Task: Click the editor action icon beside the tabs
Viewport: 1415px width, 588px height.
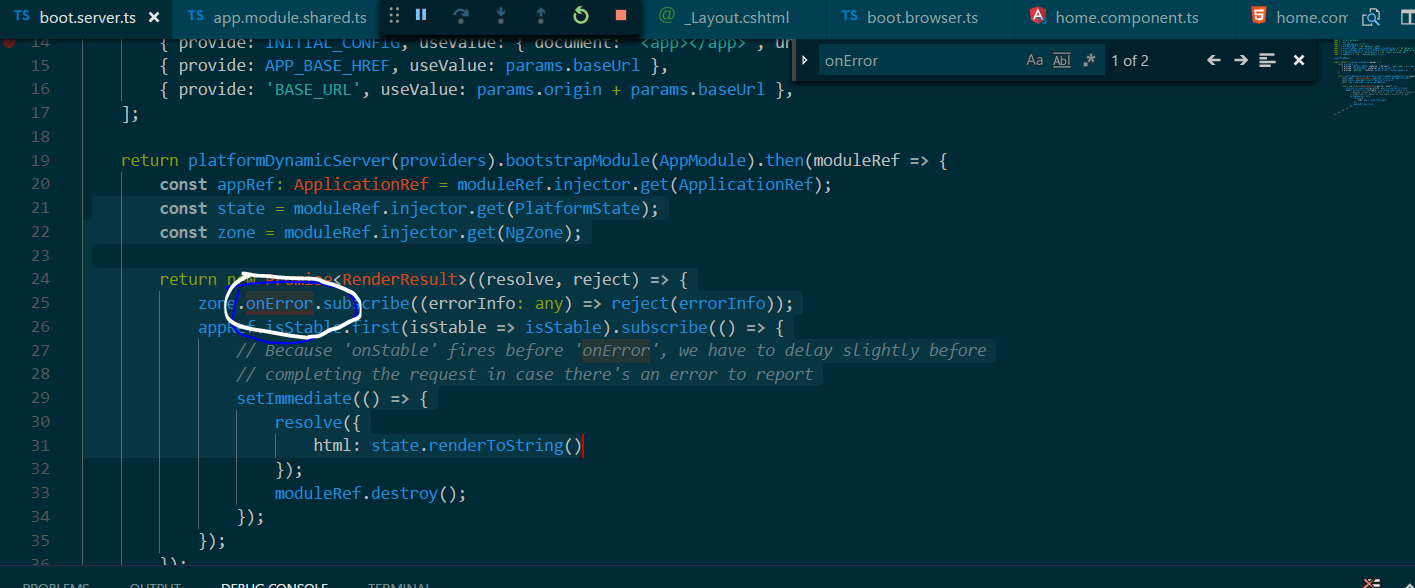Action: [x=1372, y=17]
